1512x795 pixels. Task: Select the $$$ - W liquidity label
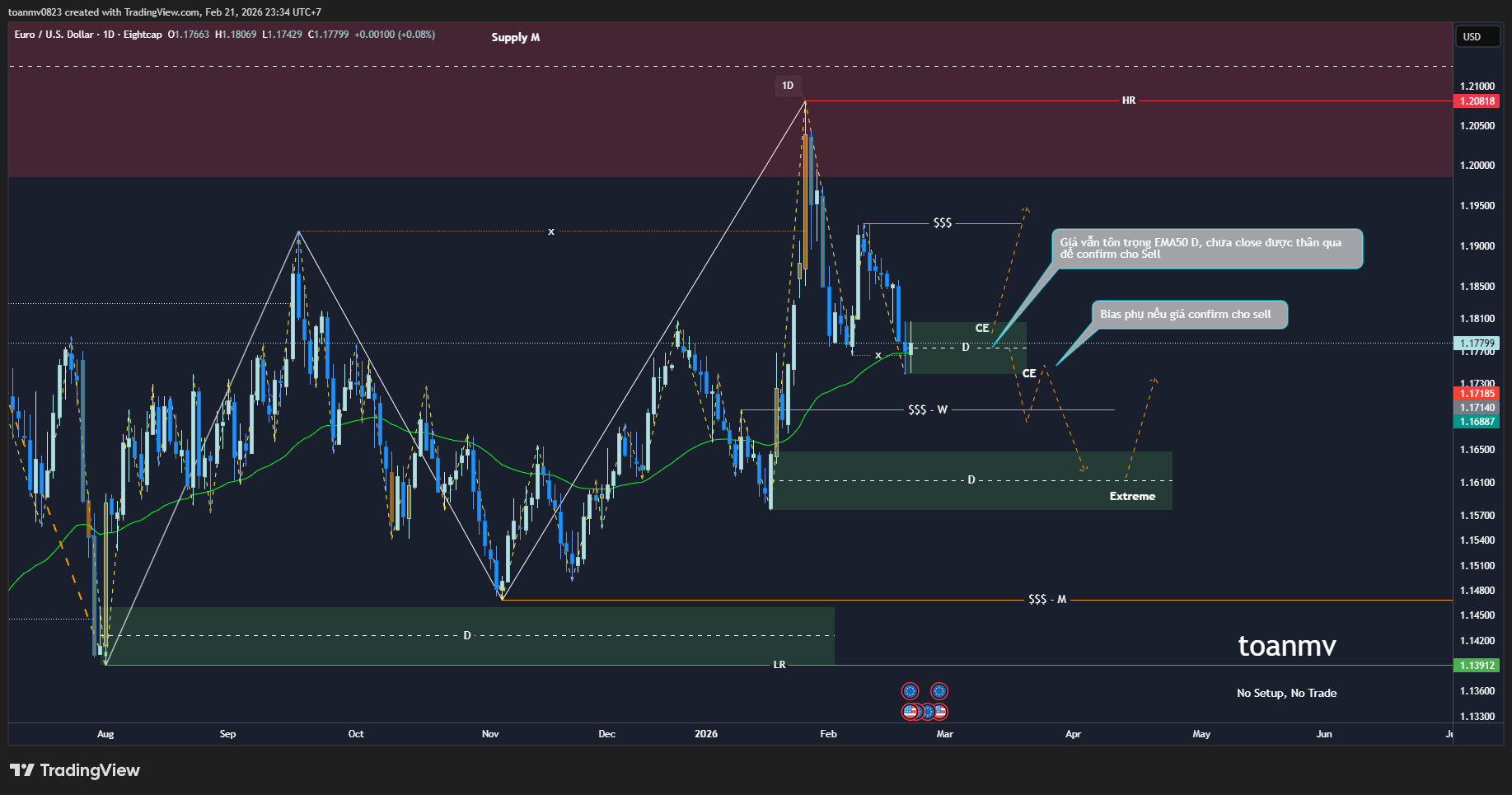928,409
